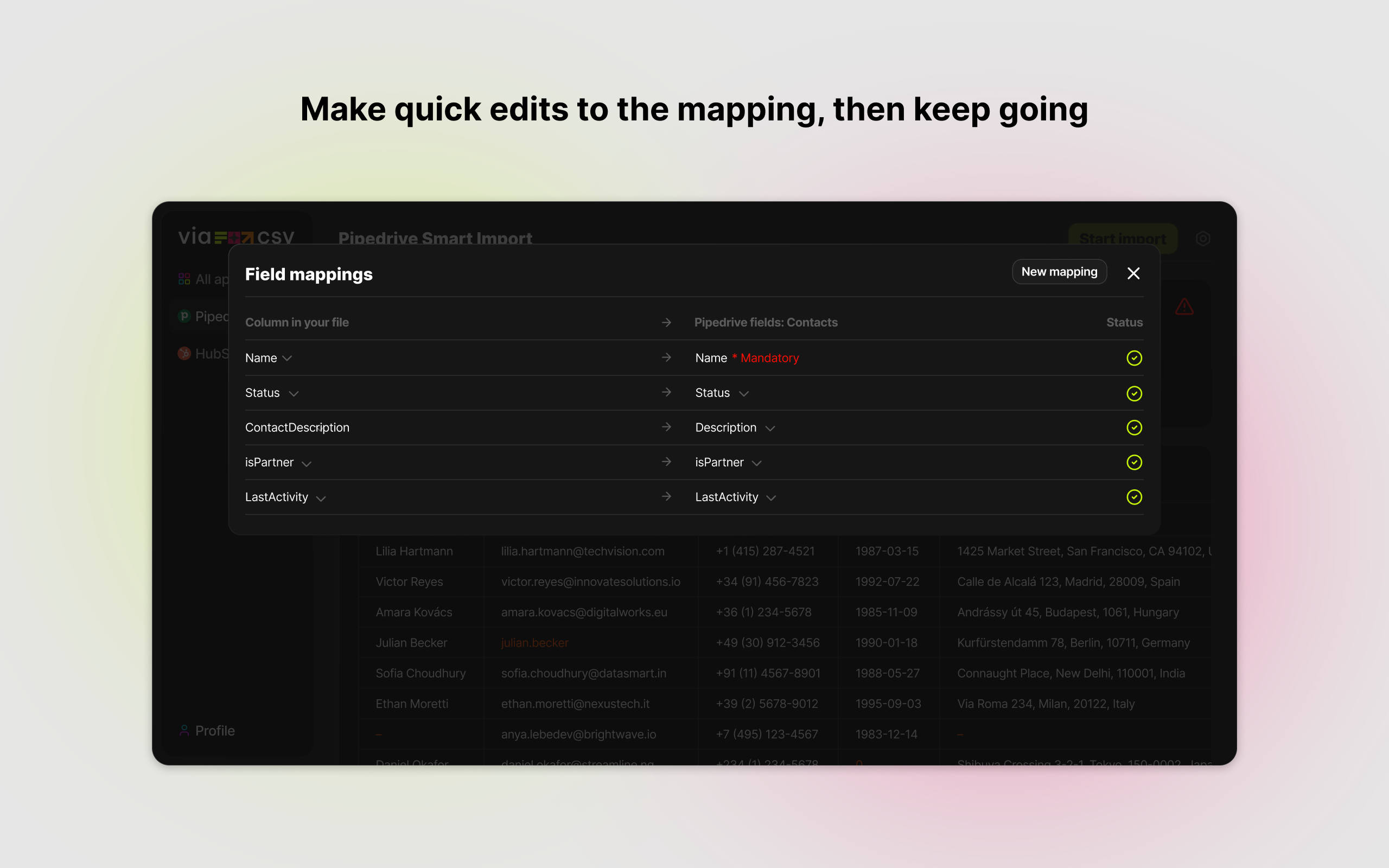Viewport: 1389px width, 868px height.
Task: Toggle the status check on the isPartner row
Action: pyautogui.click(x=1134, y=462)
